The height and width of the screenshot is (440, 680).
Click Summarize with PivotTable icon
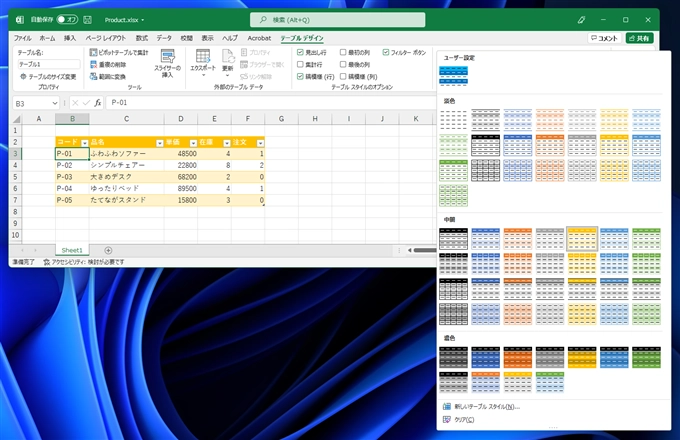[x=93, y=52]
